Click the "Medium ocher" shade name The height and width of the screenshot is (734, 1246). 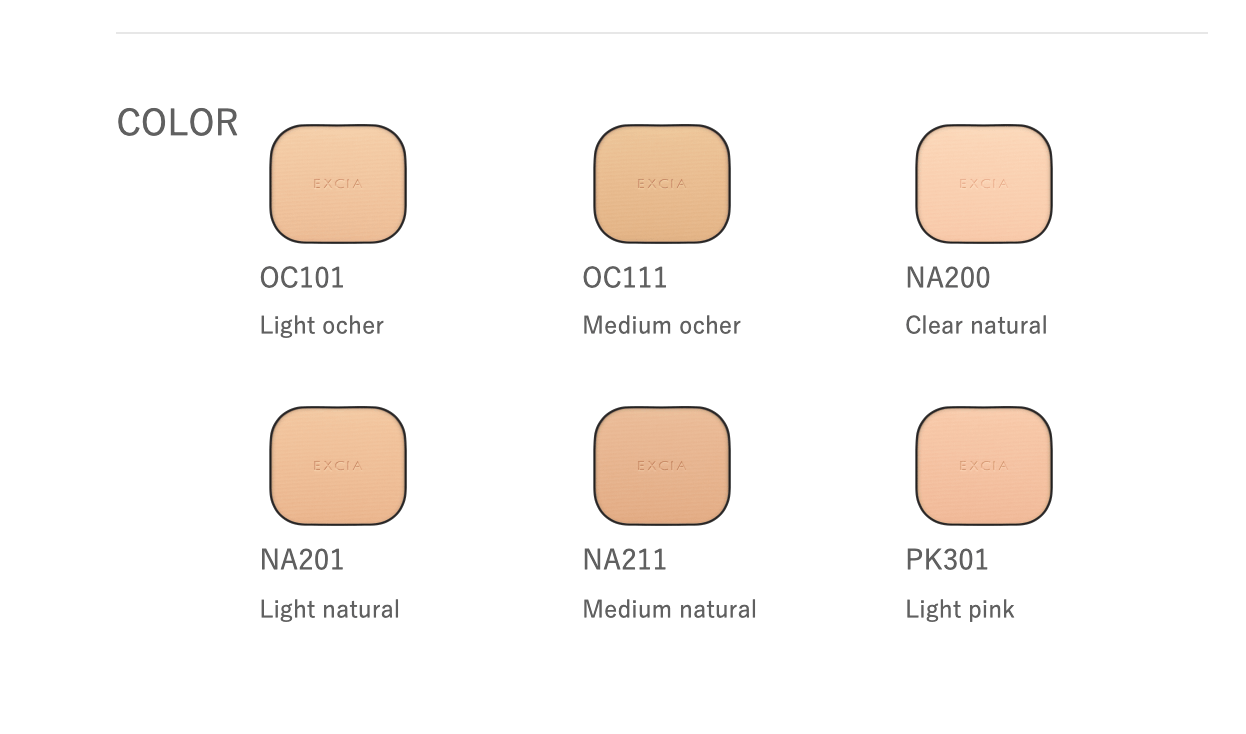click(662, 326)
